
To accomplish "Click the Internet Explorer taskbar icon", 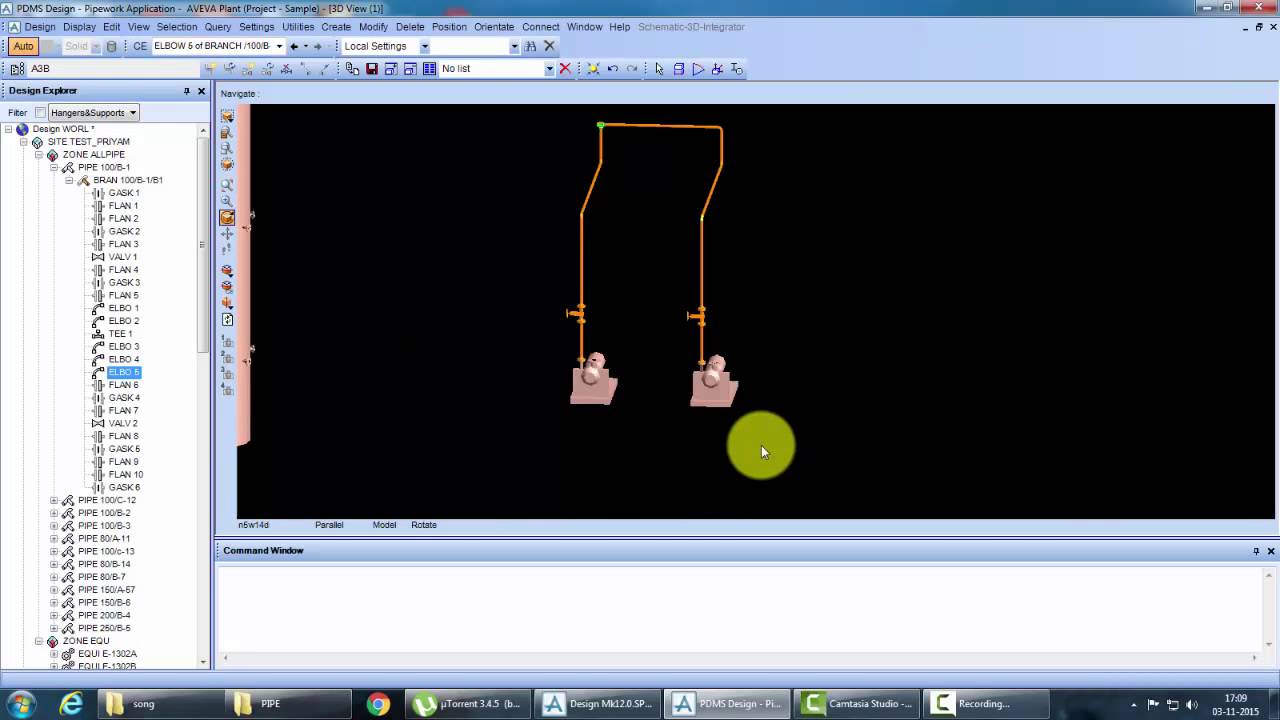I will click(71, 704).
